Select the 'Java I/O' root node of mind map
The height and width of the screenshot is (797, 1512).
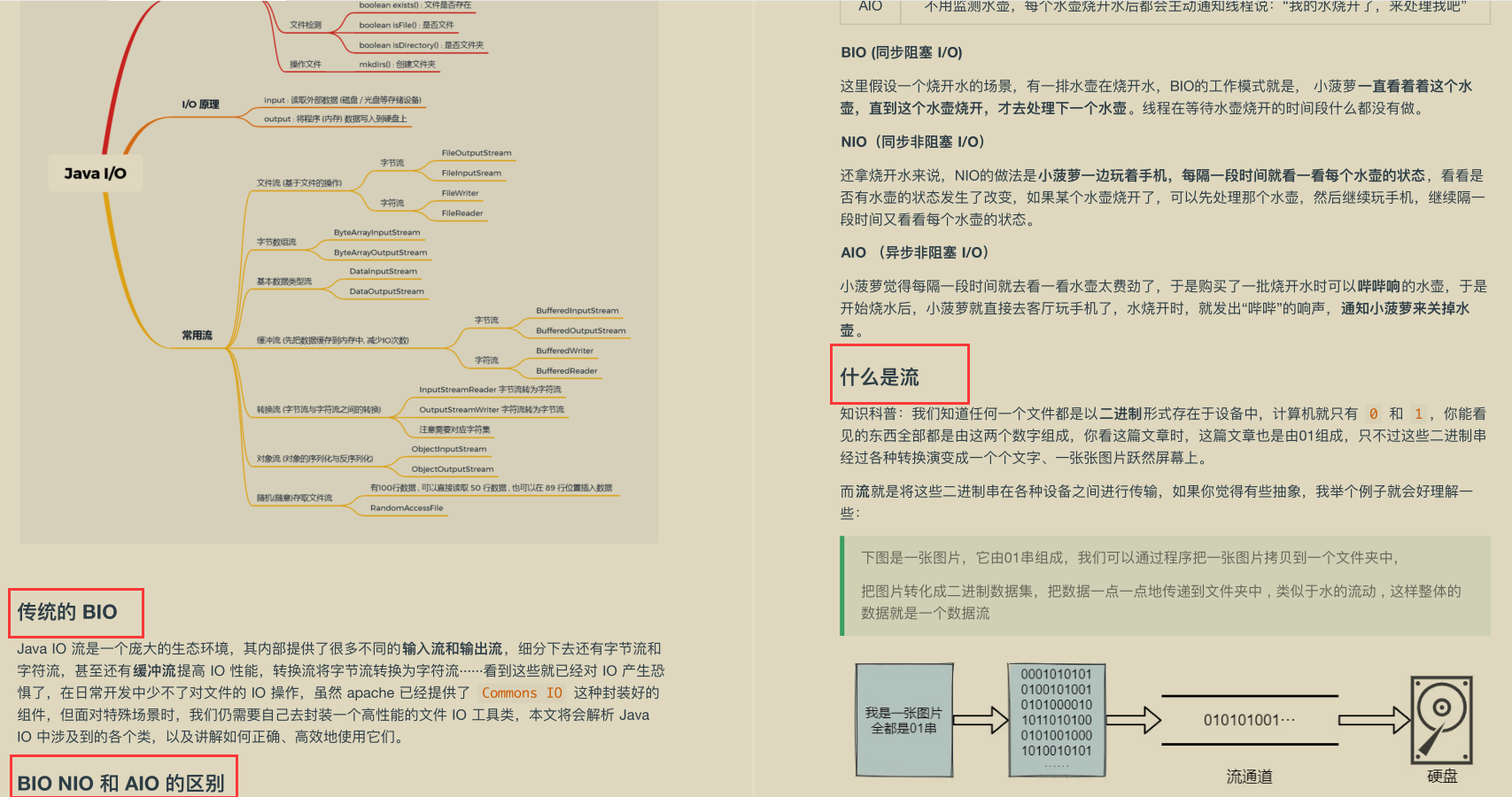click(95, 174)
